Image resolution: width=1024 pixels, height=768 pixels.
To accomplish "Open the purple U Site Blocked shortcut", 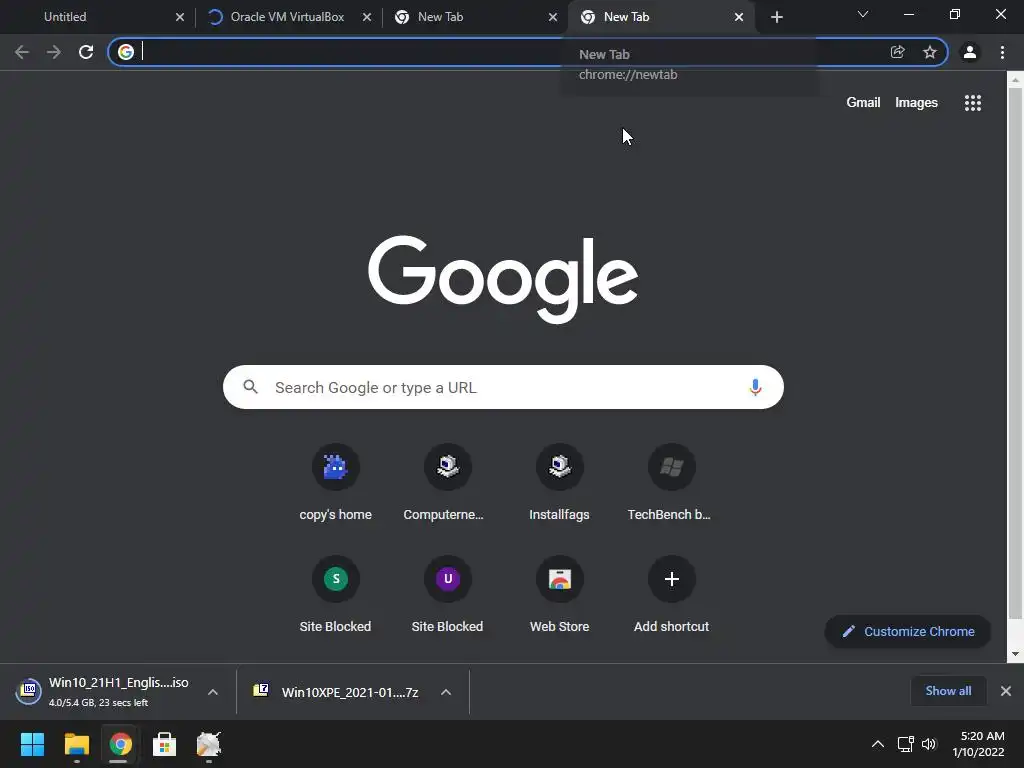I will coord(447,594).
